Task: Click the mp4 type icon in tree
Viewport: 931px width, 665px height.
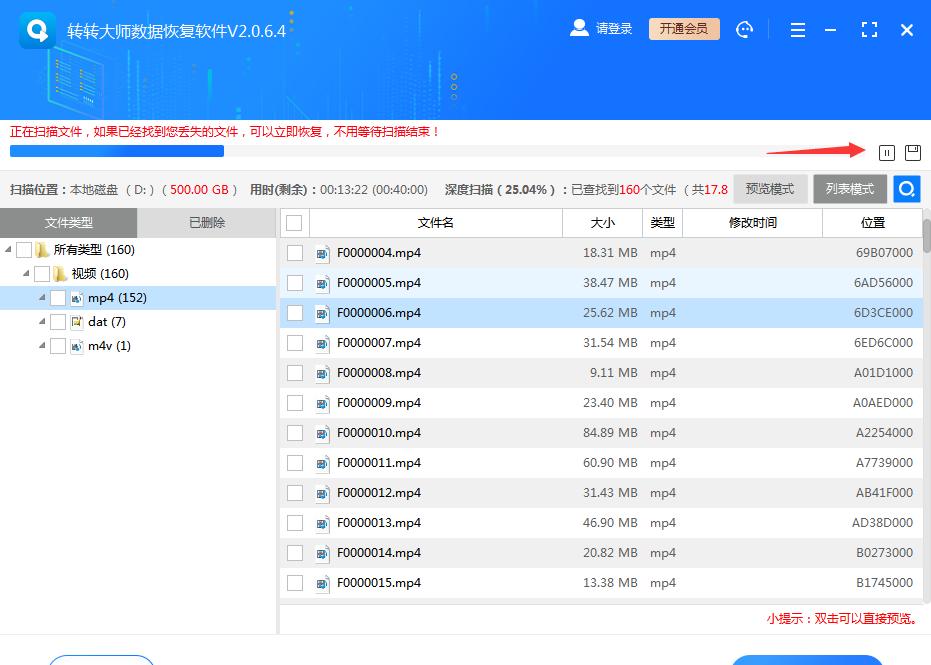Action: pos(77,298)
